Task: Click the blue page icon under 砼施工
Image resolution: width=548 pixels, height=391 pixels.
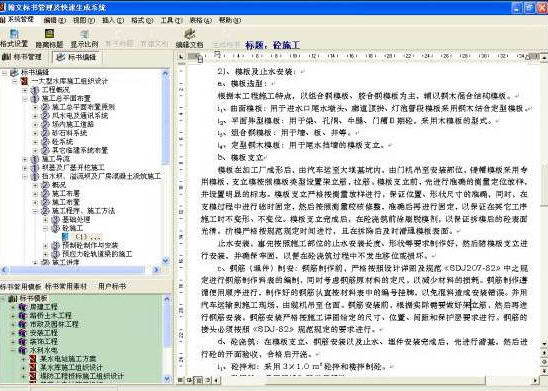Action: (65, 237)
